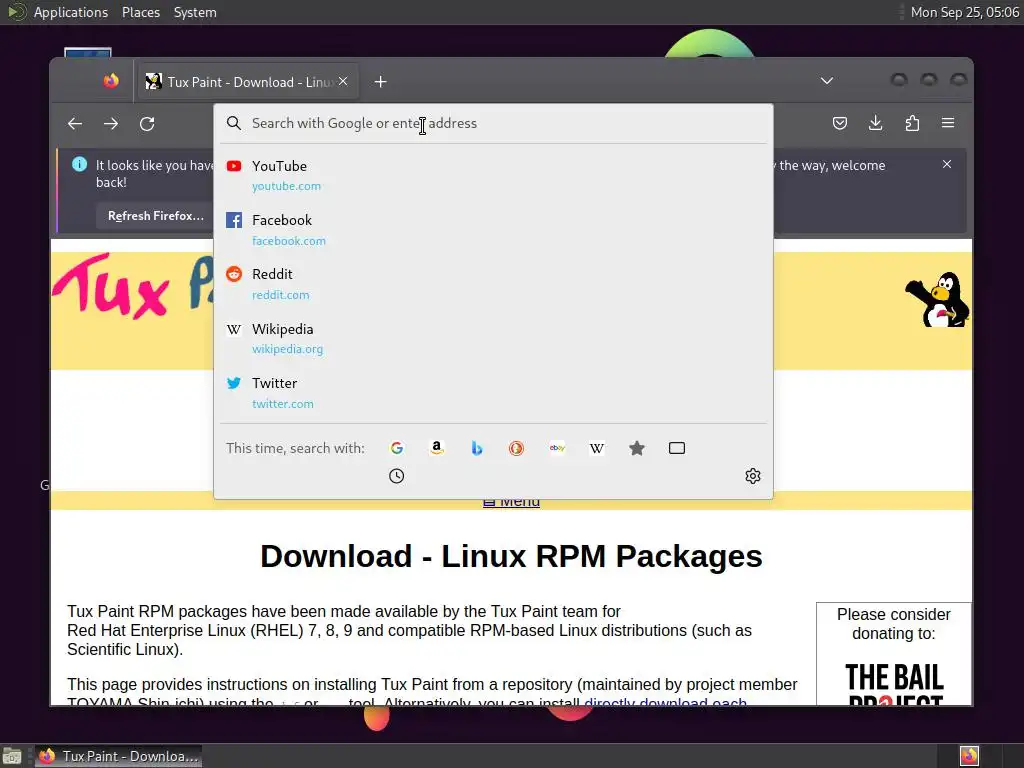Screen dimensions: 1024x768
Task: Search this time with Amazon
Action: tap(437, 448)
